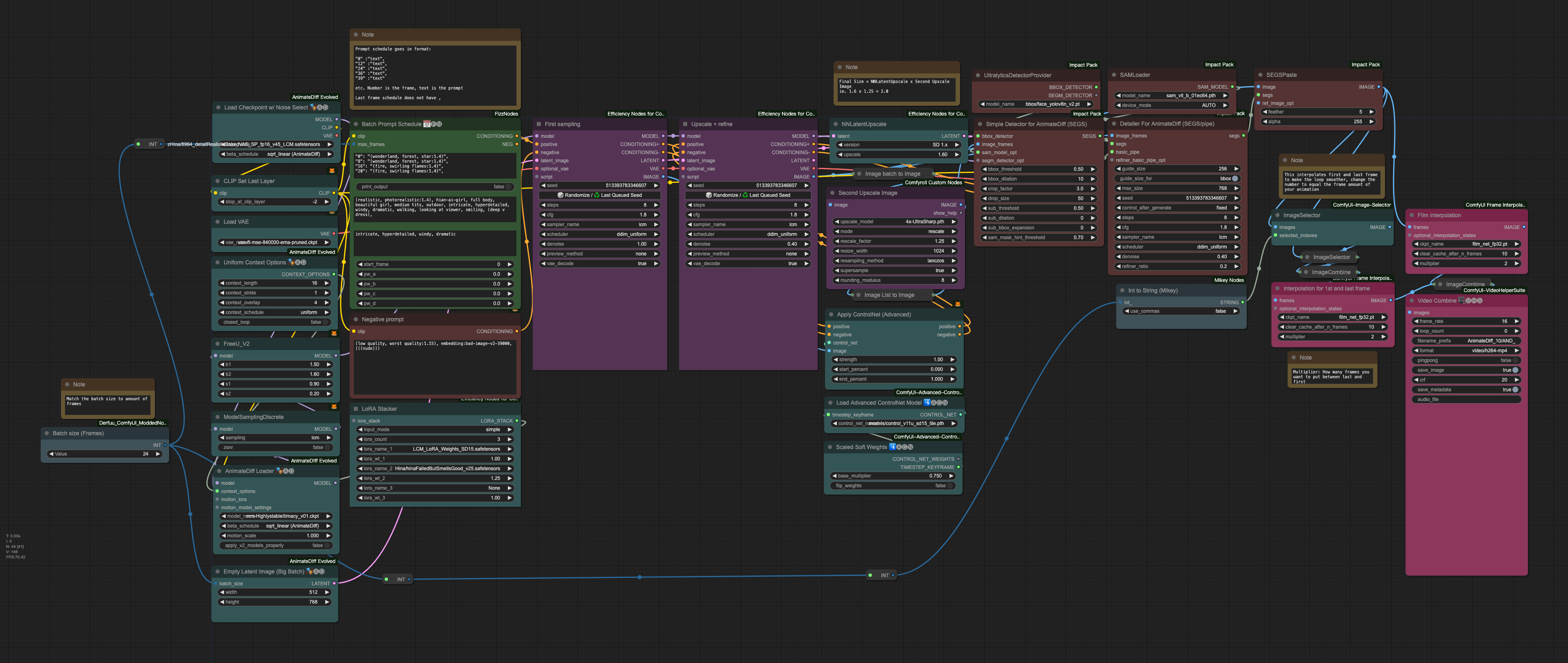Click collapse dot on Film interpolation node
The height and width of the screenshot is (663, 1568).
pyautogui.click(x=1411, y=216)
